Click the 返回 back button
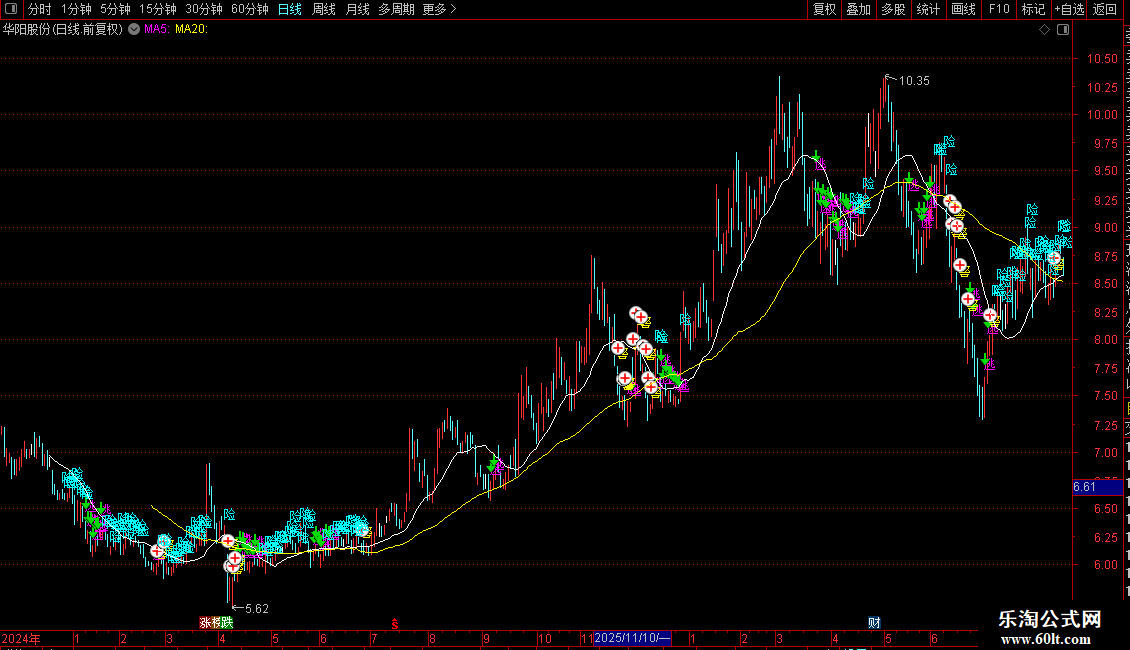1130x650 pixels. coord(1105,9)
